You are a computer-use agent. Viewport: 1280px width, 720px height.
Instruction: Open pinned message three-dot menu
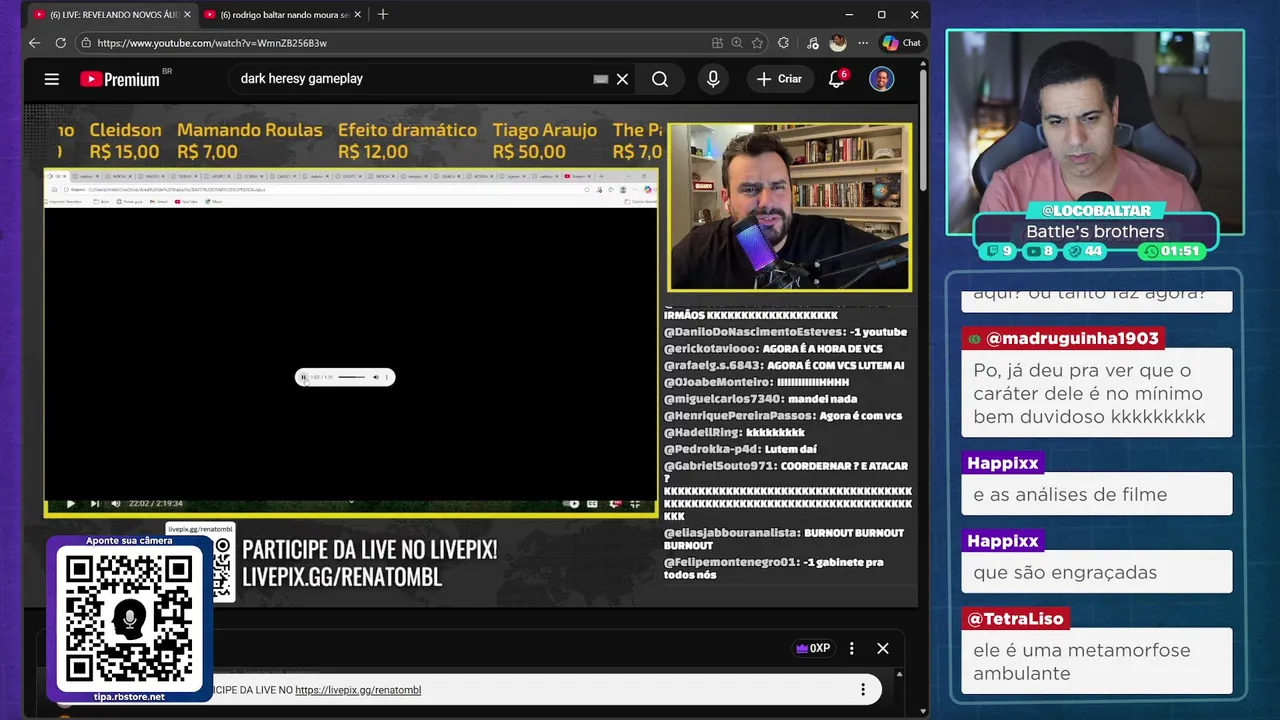863,690
